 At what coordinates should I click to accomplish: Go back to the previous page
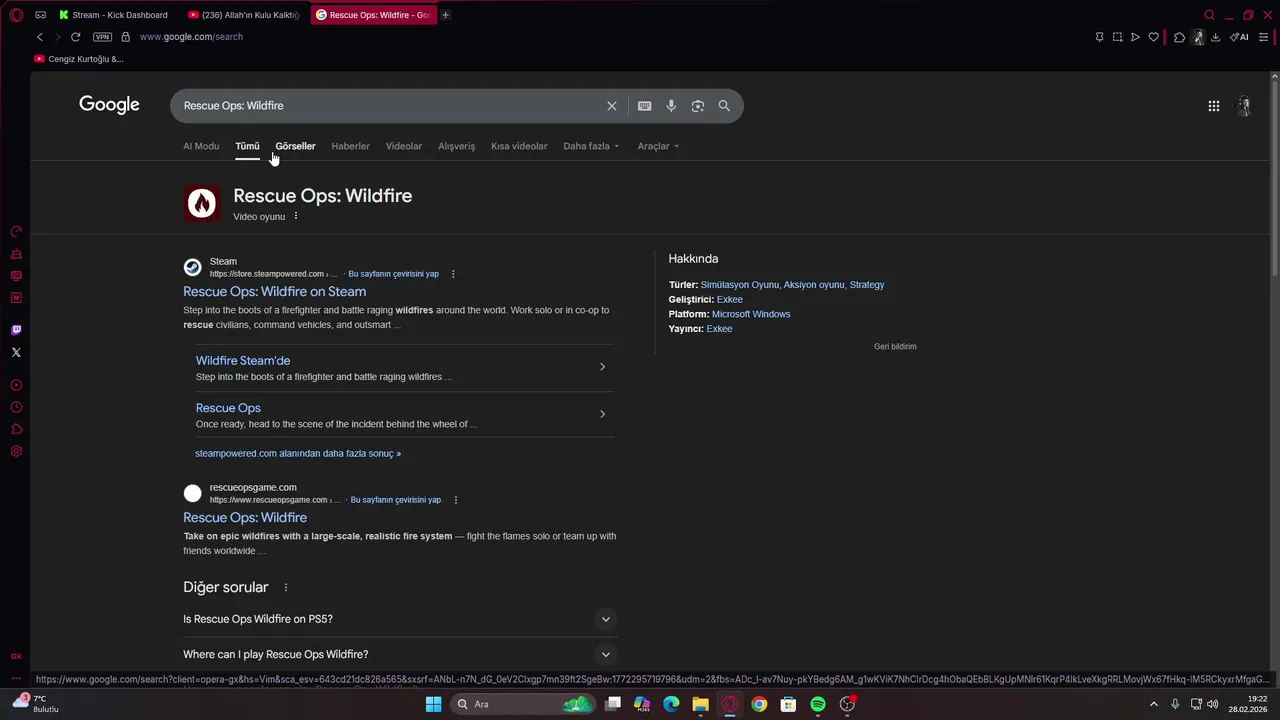pyautogui.click(x=40, y=37)
